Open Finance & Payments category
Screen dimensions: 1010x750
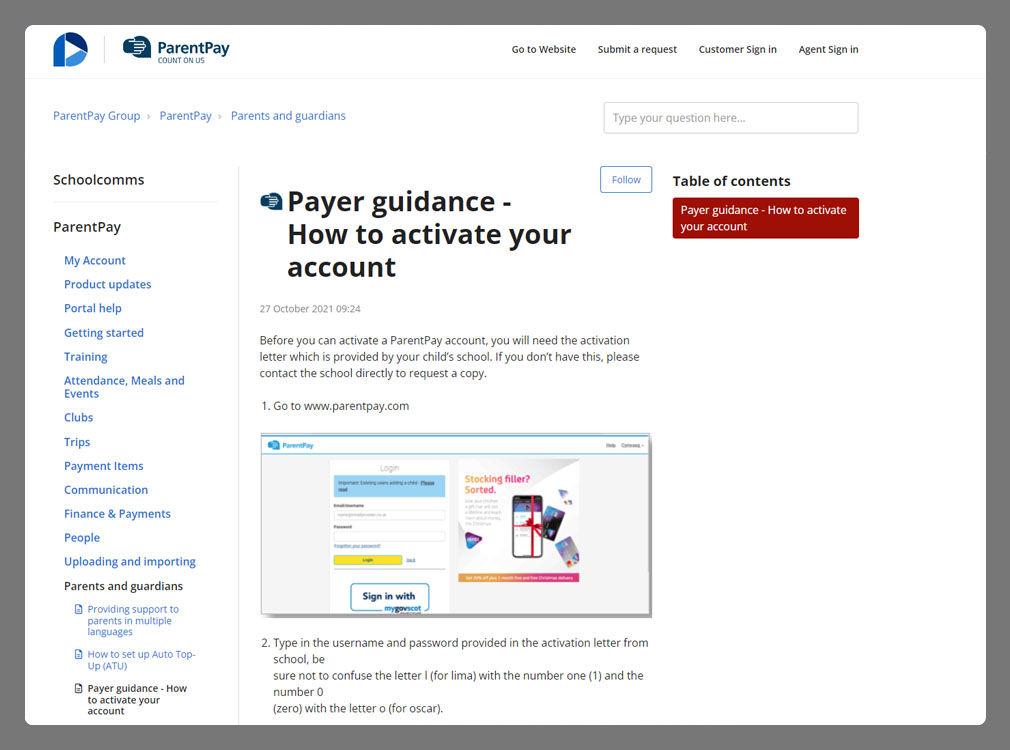[117, 514]
